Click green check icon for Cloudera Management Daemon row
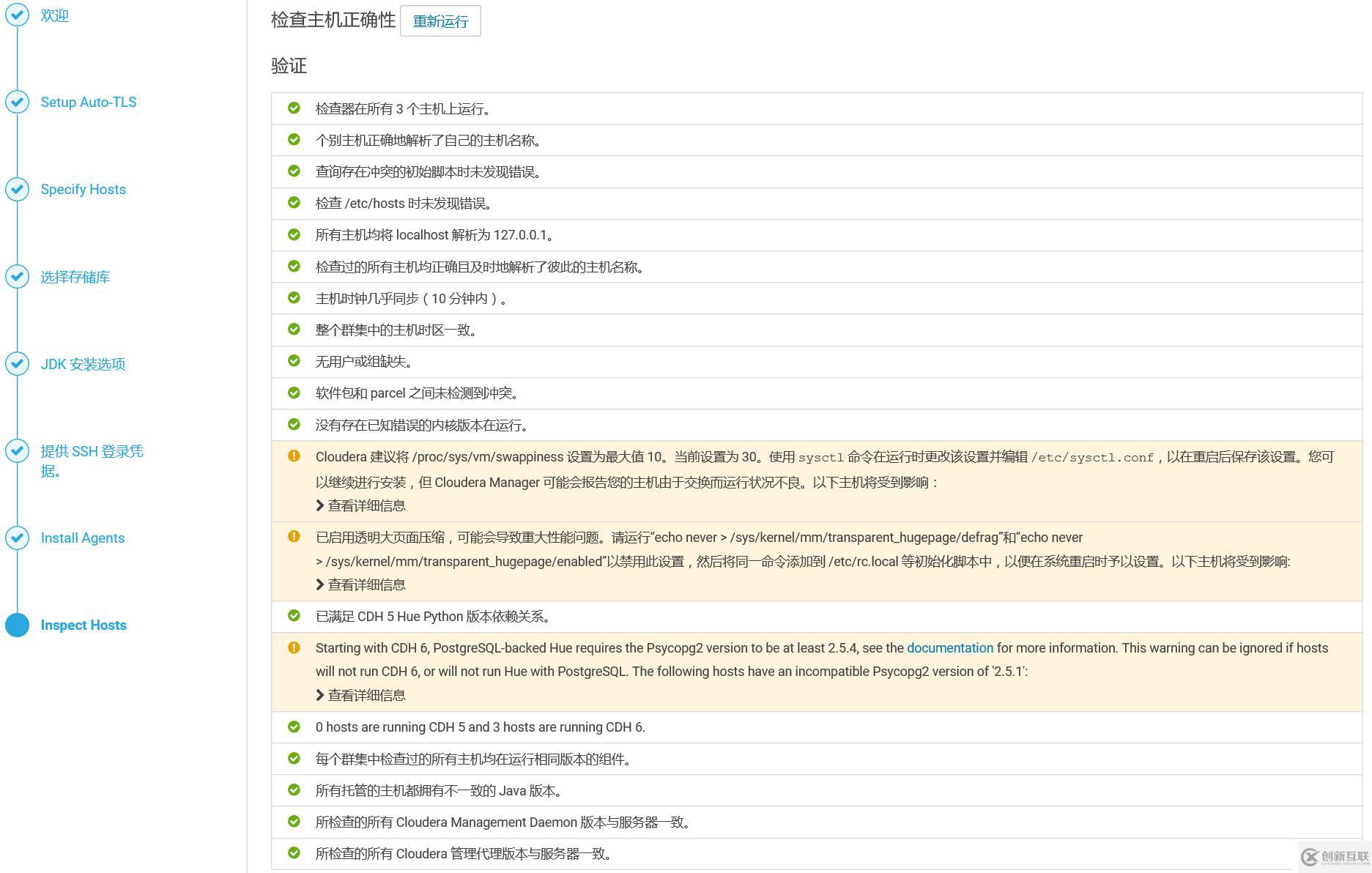Screen dimensions: 1372x873 294,821
